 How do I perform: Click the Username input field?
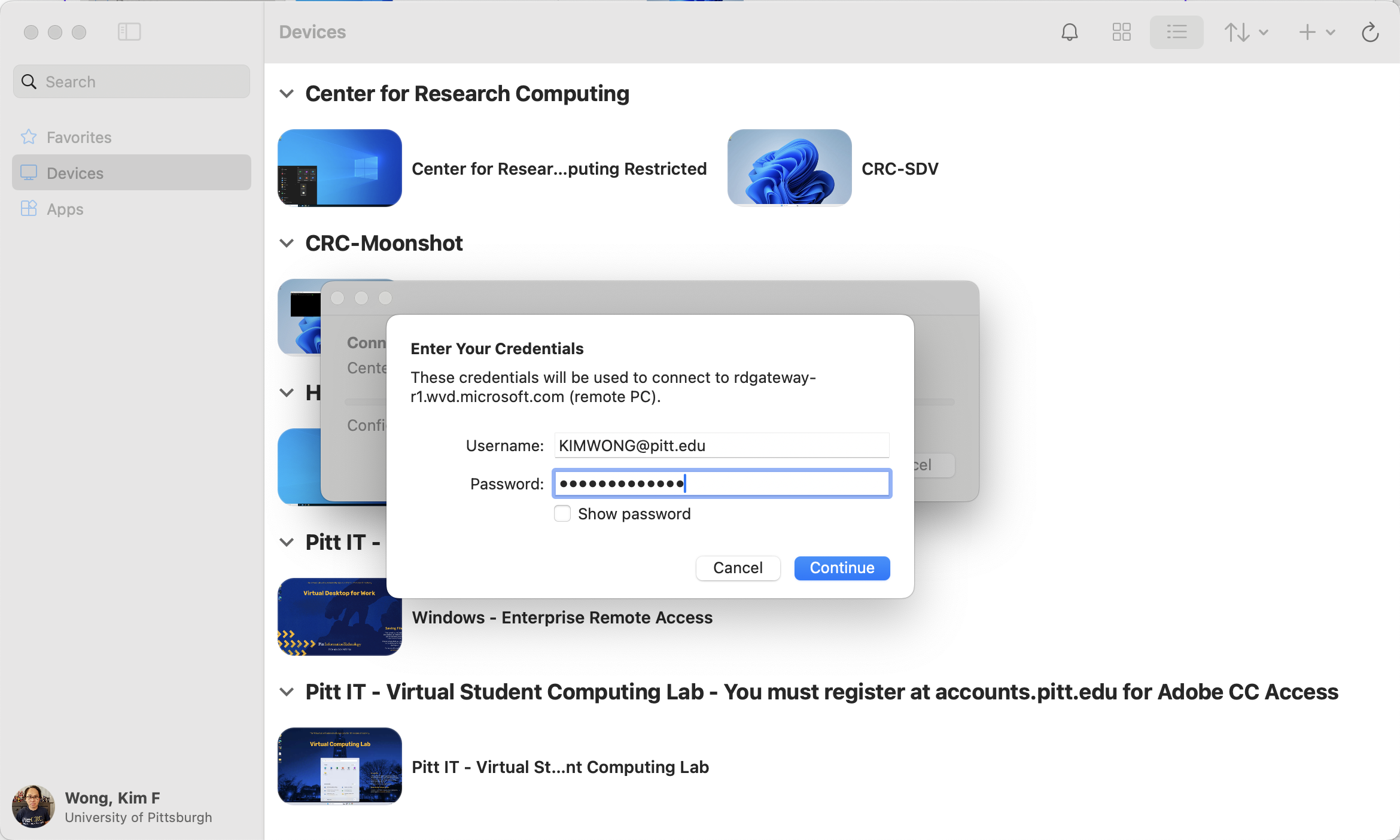click(721, 445)
